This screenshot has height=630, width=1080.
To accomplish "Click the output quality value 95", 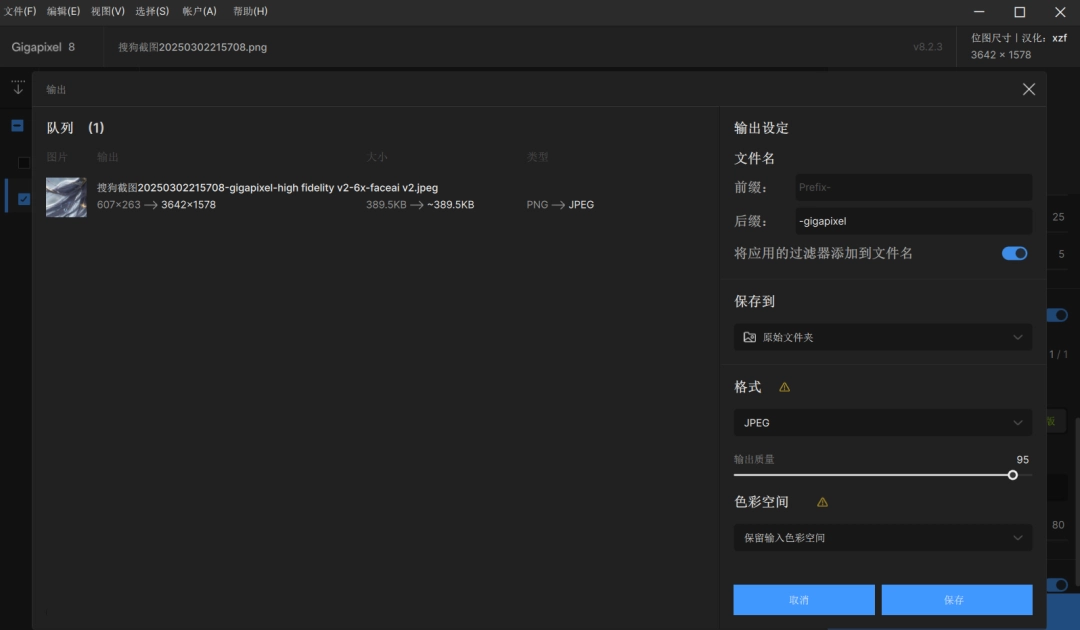I will 1022,459.
